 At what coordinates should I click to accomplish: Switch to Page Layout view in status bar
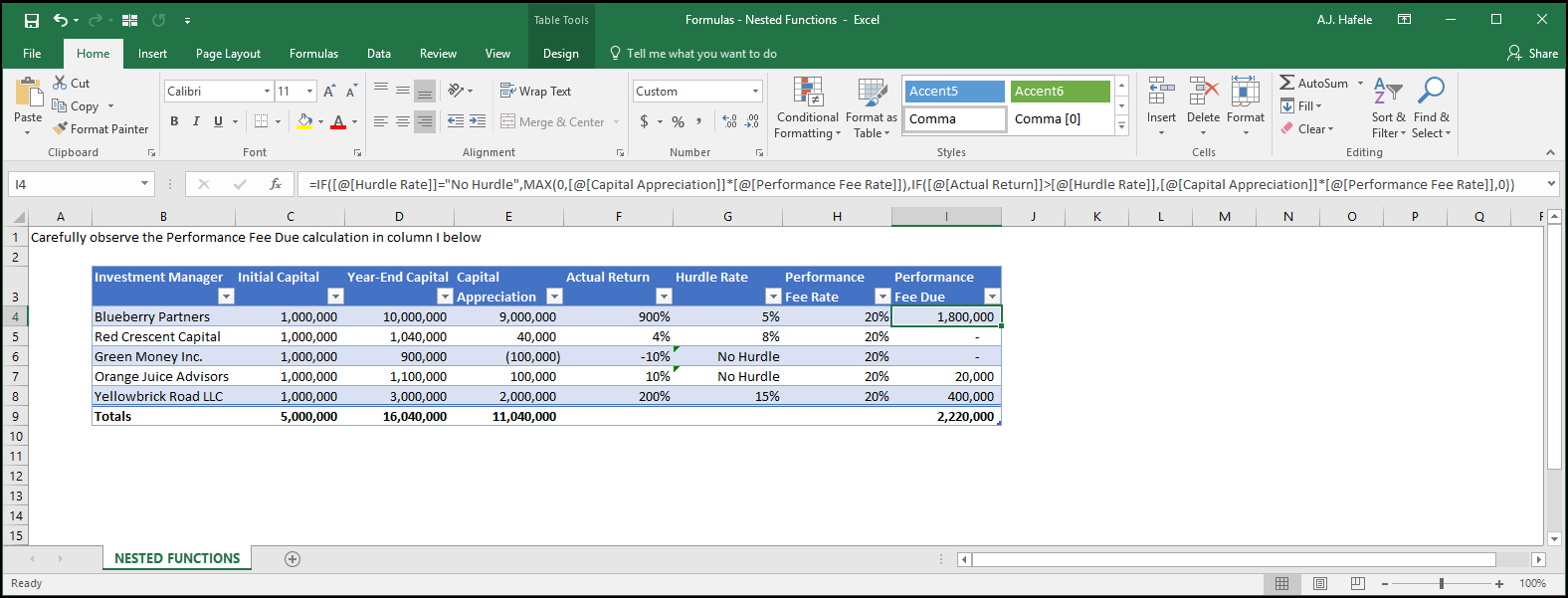[x=1320, y=584]
